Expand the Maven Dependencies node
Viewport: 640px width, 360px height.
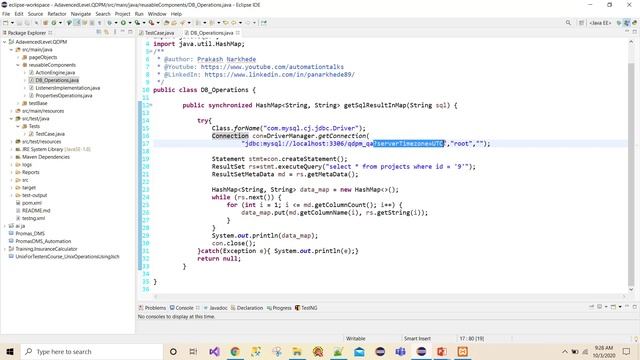(x=11, y=157)
